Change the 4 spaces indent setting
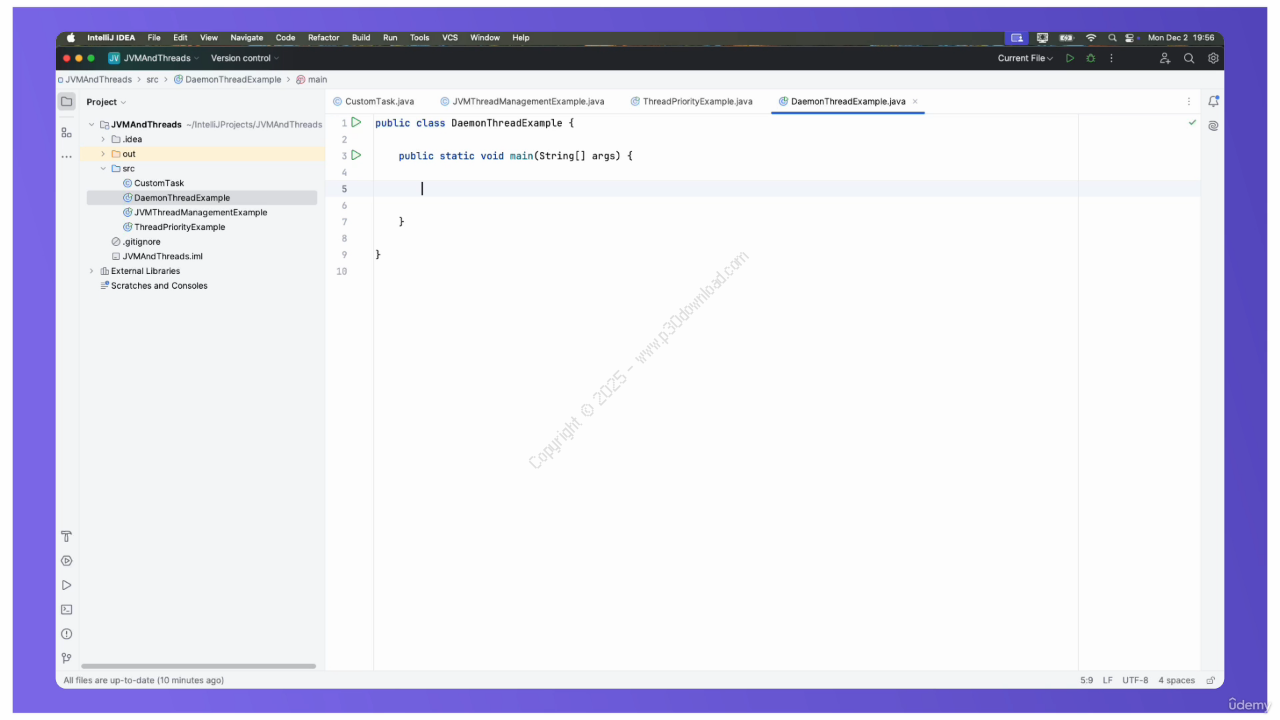The image size is (1280, 720). click(x=1176, y=680)
